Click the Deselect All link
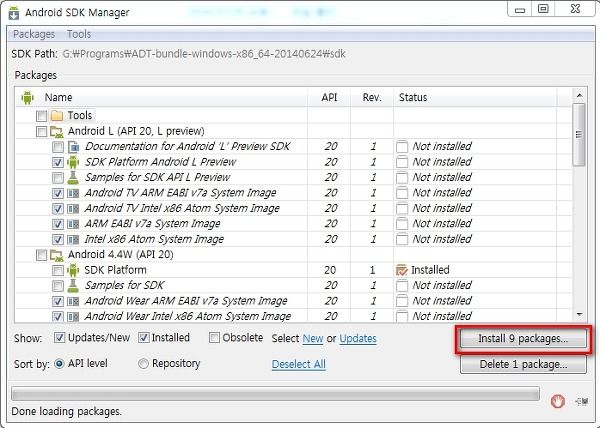 (298, 364)
